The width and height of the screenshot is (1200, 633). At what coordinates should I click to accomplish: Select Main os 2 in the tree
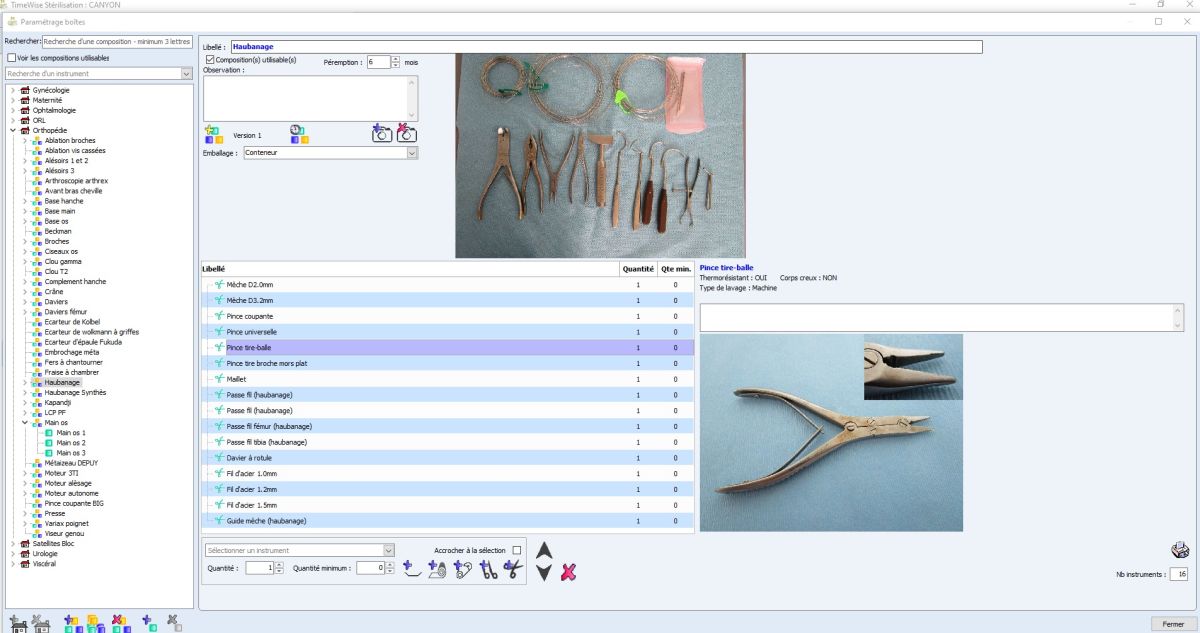71,443
